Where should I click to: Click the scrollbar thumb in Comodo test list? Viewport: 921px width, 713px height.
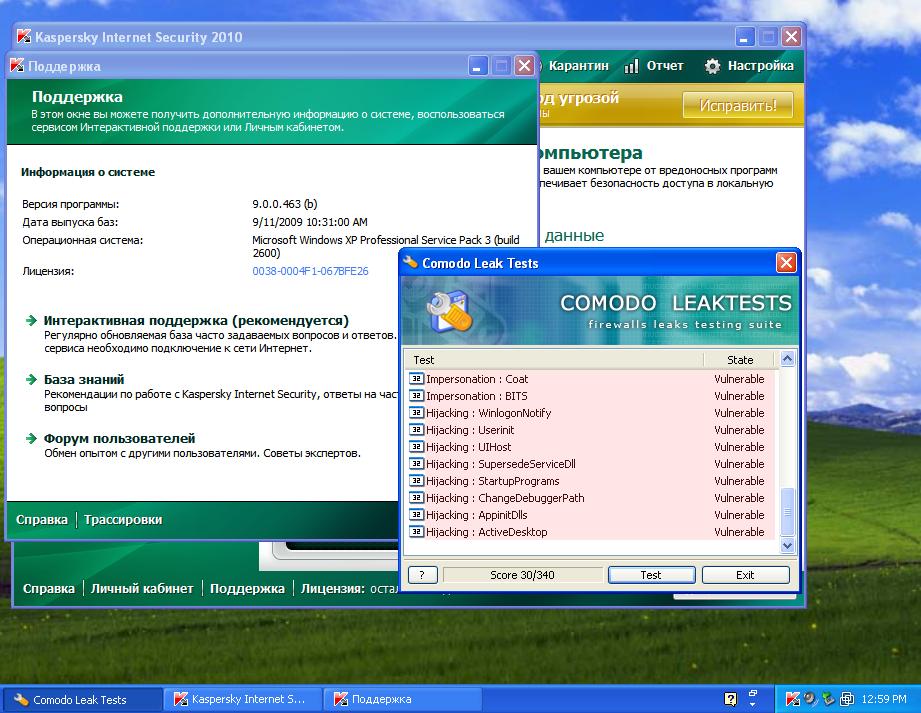(x=787, y=512)
